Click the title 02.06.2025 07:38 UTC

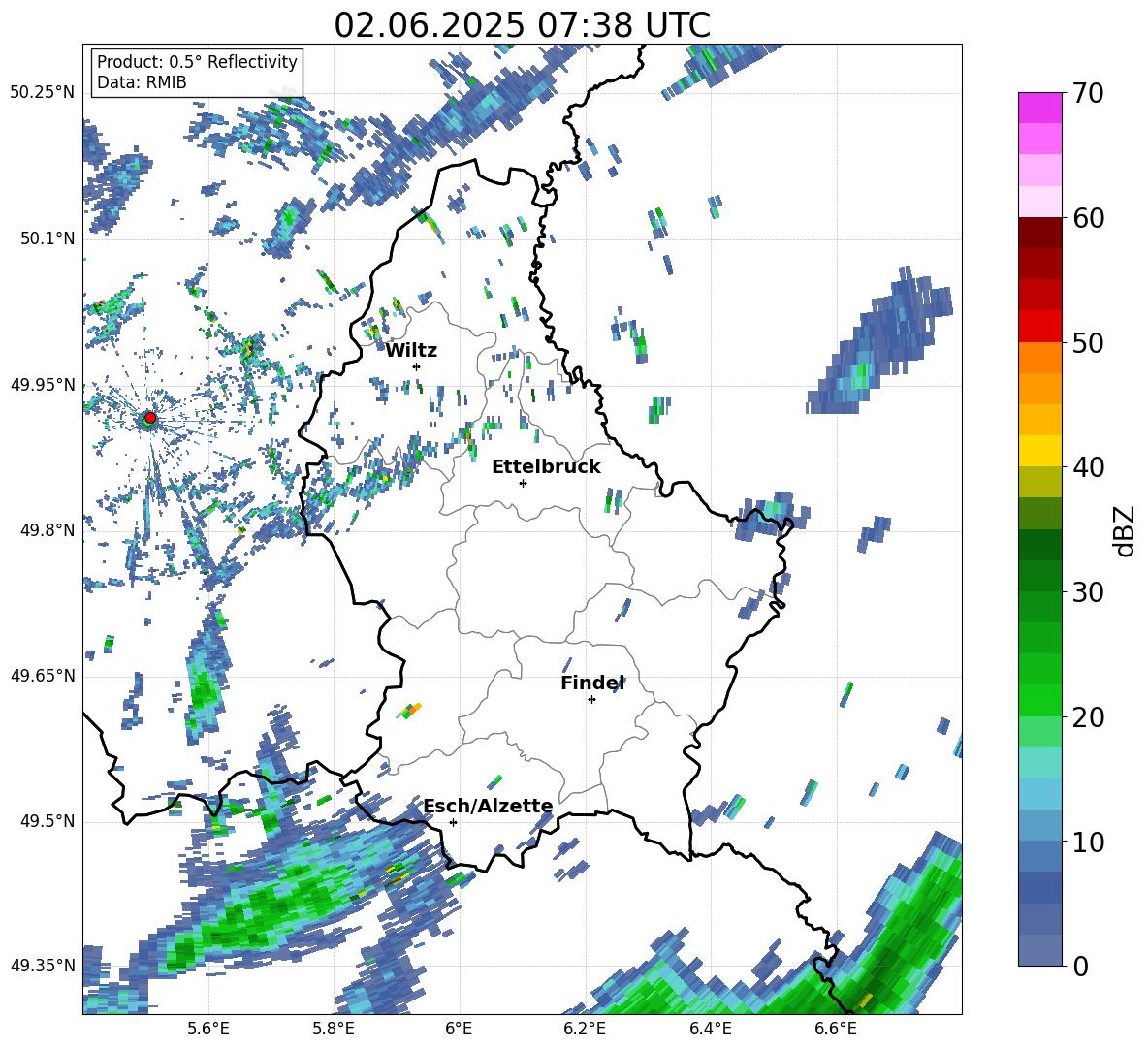pyautogui.click(x=522, y=25)
